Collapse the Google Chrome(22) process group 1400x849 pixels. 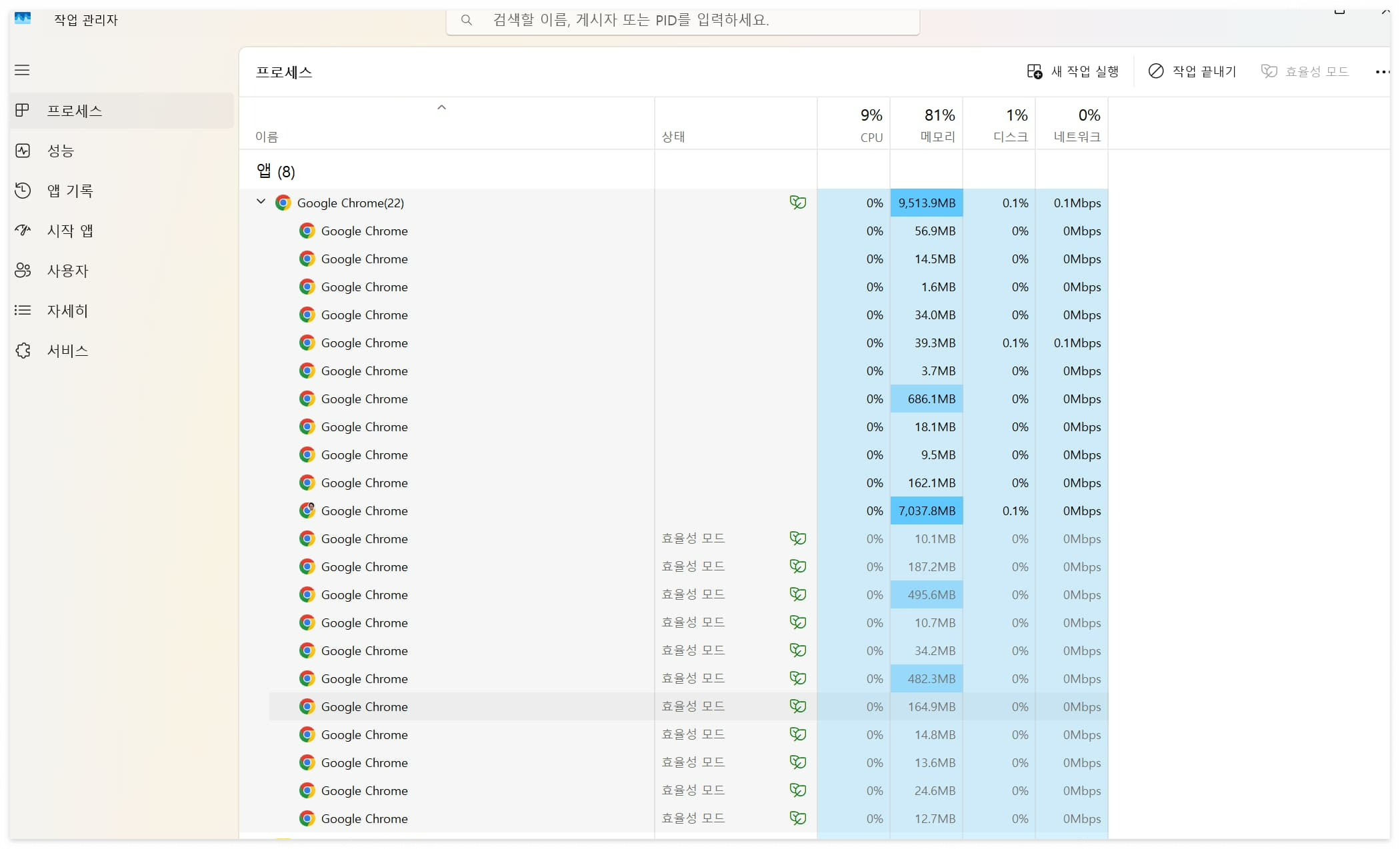click(x=261, y=202)
